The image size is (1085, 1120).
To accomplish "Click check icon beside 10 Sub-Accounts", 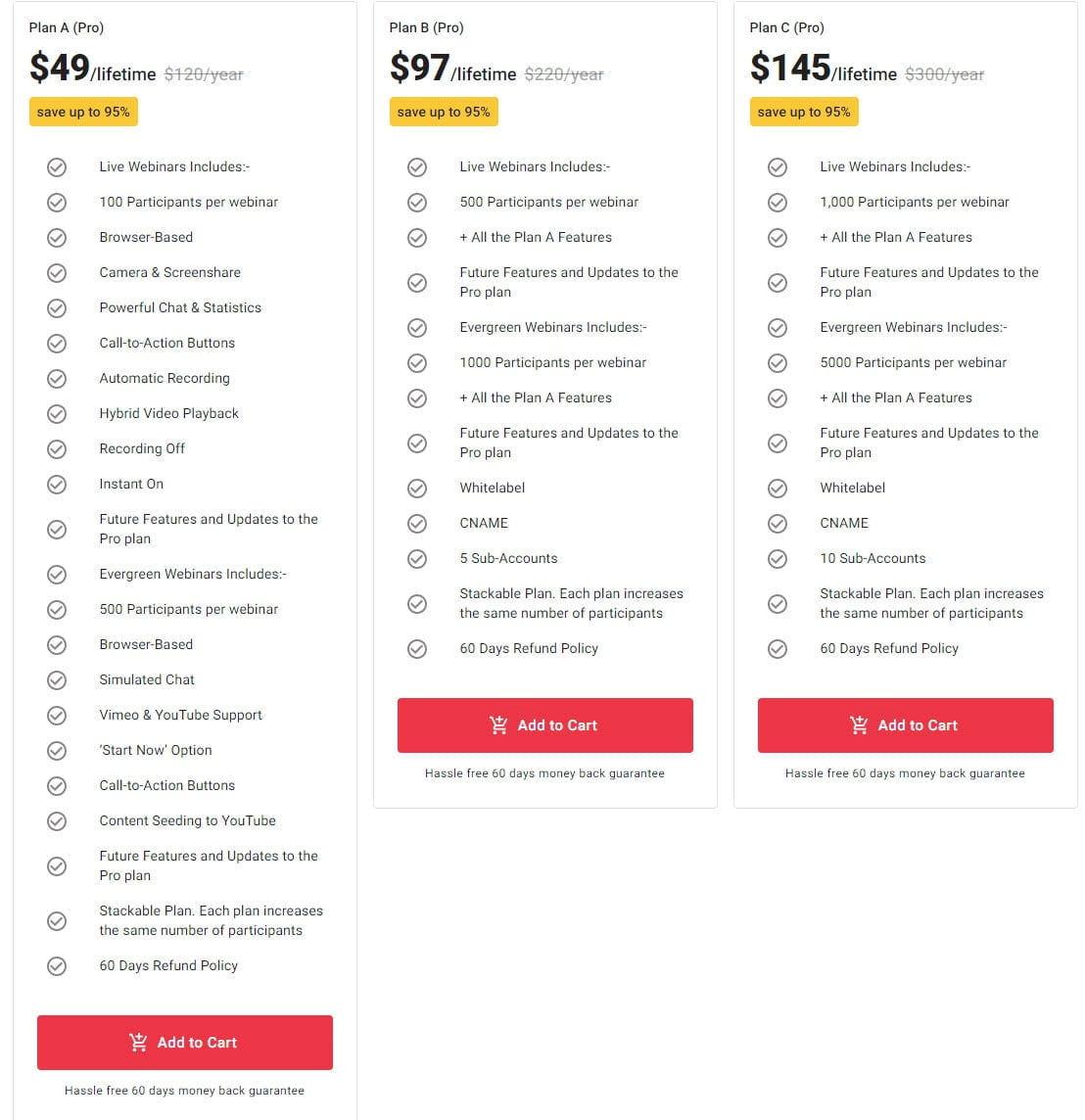I will 778,559.
